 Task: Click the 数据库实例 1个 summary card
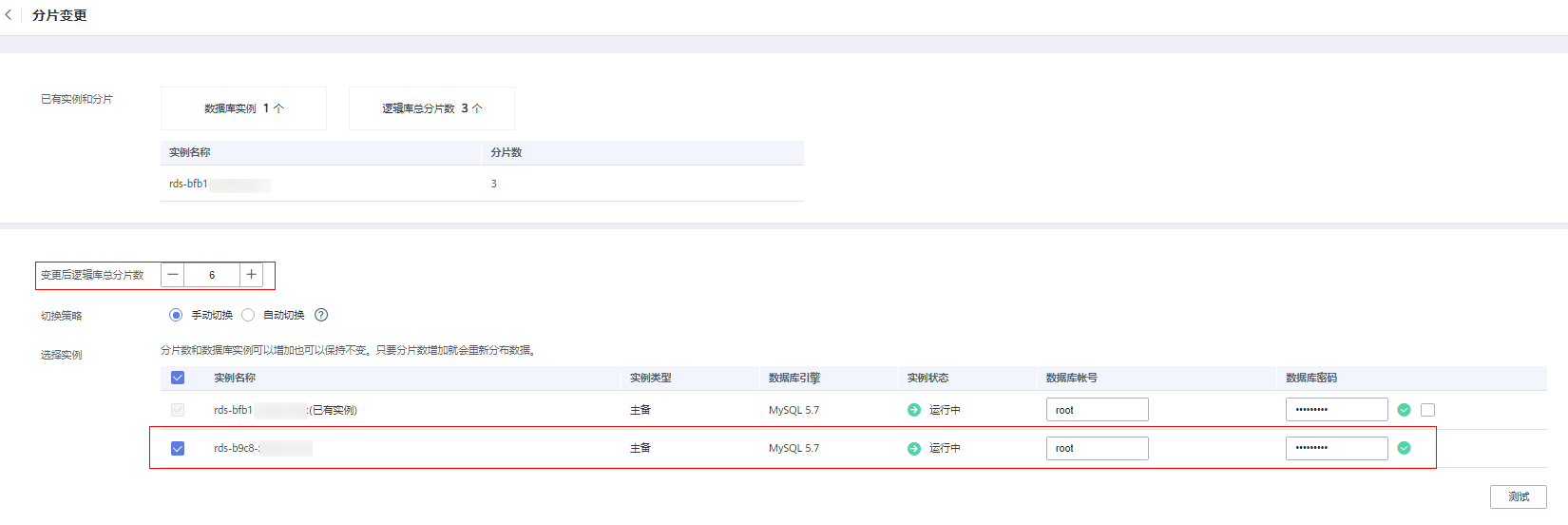(x=243, y=108)
